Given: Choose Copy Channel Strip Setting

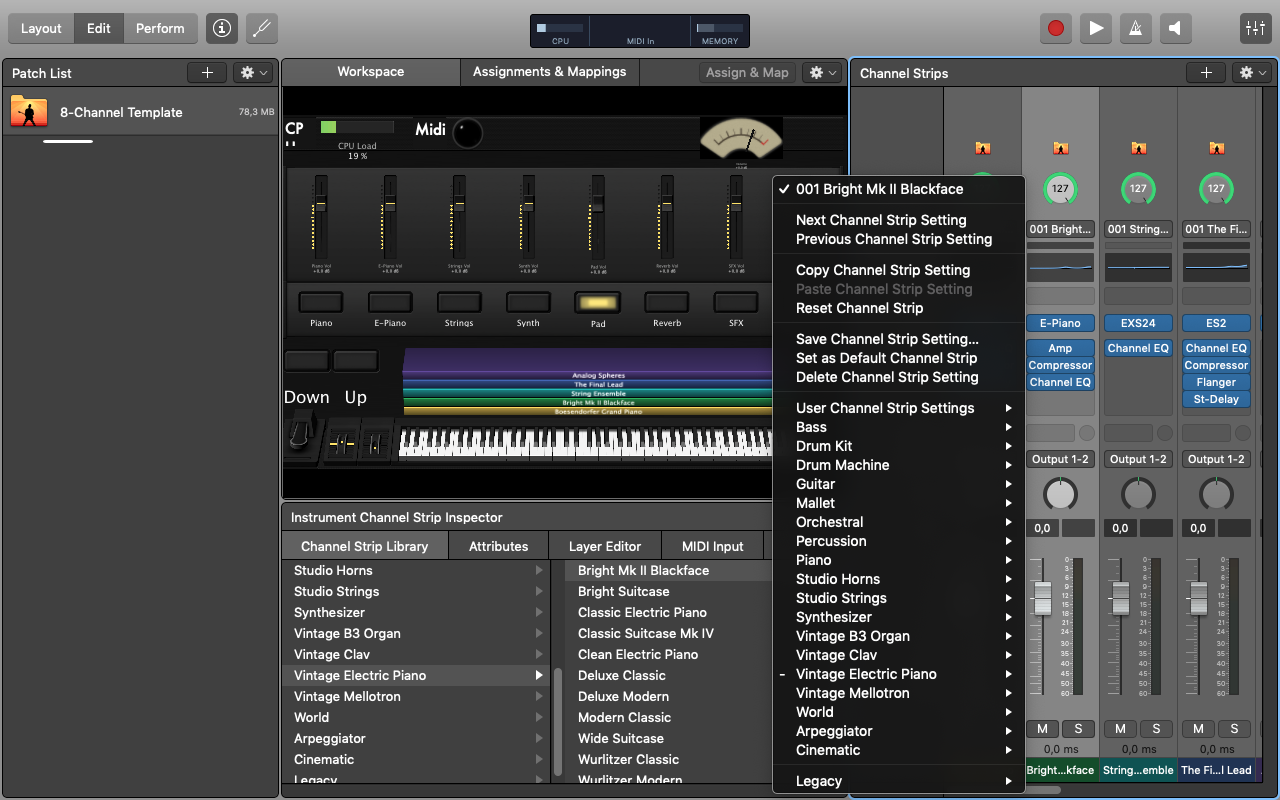Looking at the screenshot, I should (899, 270).
